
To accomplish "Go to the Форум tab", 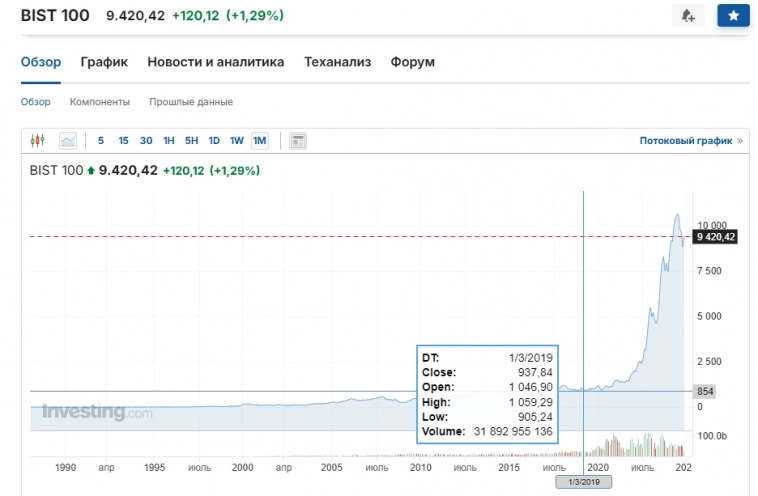I will (x=413, y=62).
